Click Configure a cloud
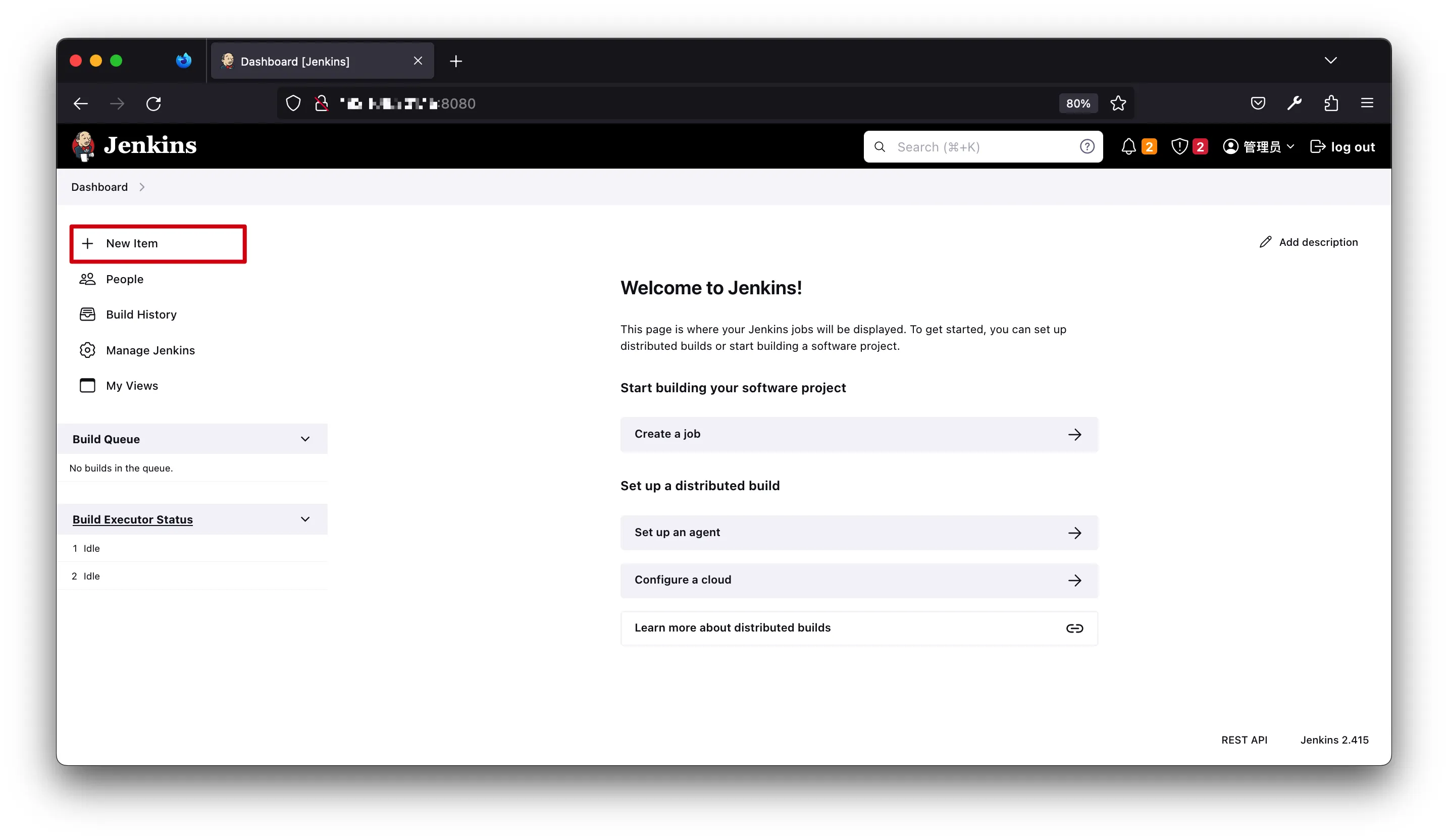Screen dimensions: 1448x840 tap(859, 581)
